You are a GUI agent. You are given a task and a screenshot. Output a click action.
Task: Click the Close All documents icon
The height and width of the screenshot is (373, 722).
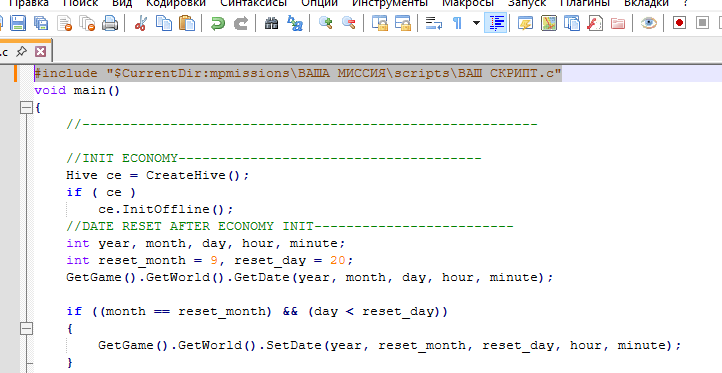[x=87, y=23]
